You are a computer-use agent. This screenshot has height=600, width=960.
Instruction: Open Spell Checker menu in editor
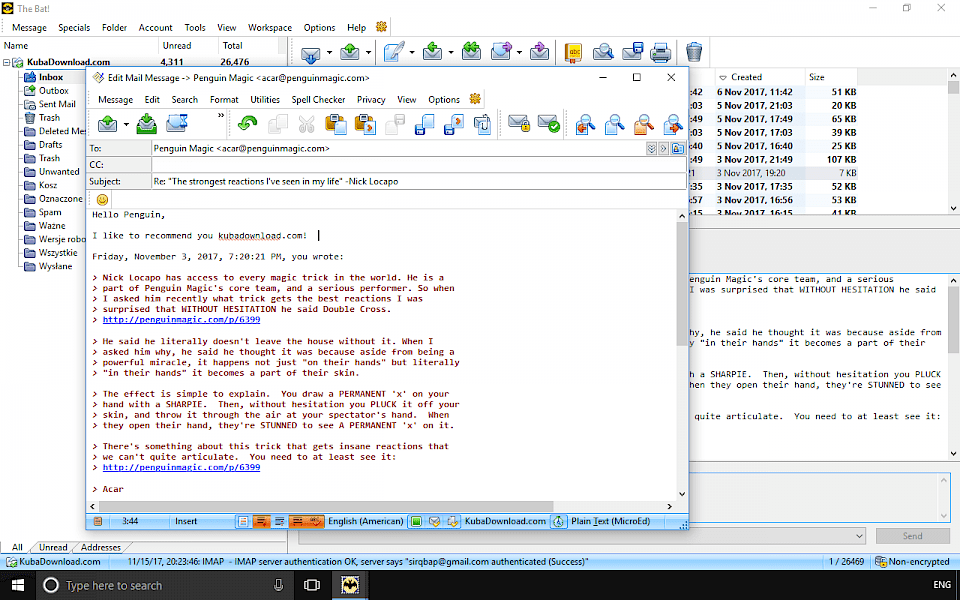pos(318,99)
